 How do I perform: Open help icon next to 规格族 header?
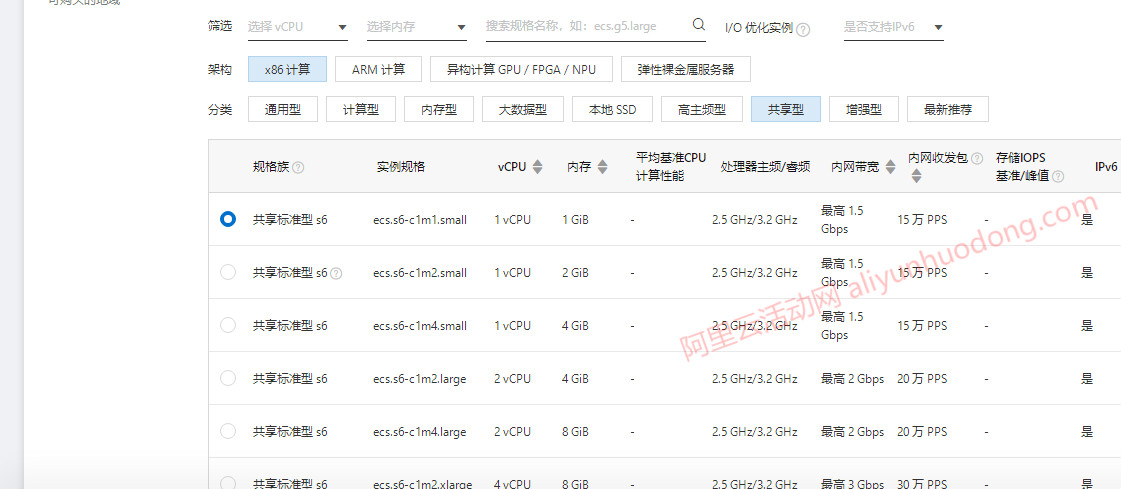298,167
